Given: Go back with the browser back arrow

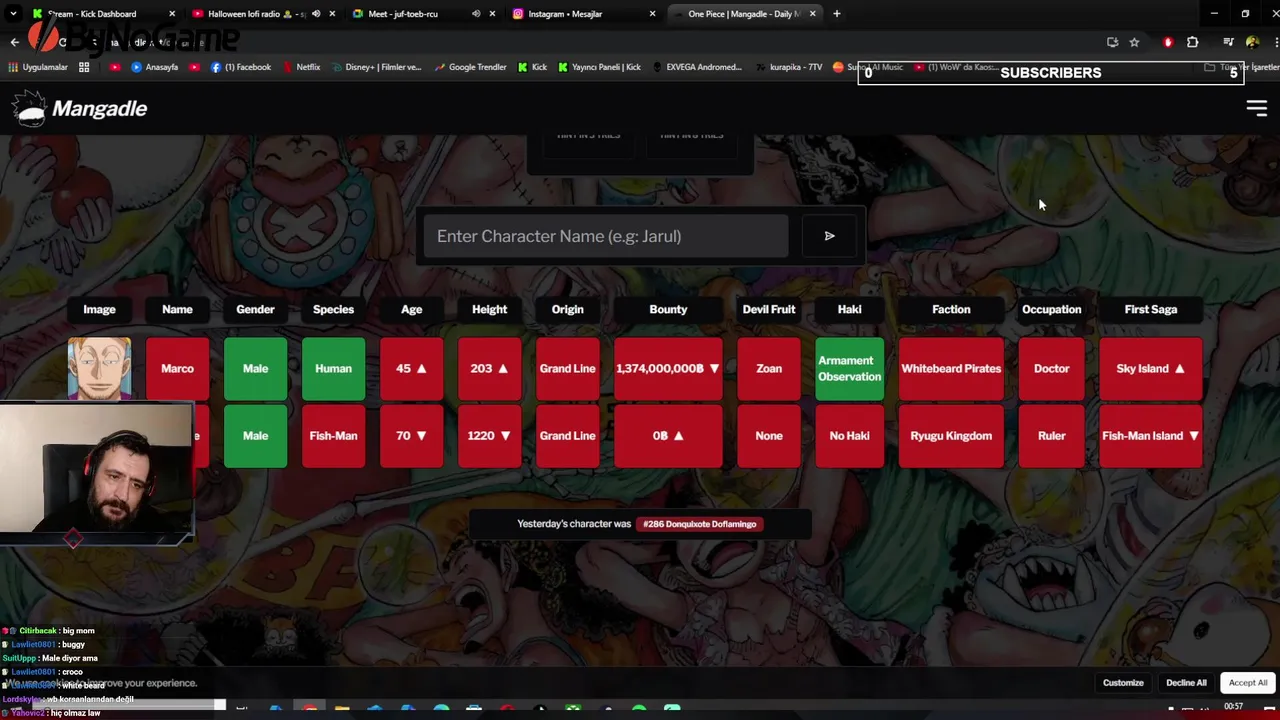Looking at the screenshot, I should click(14, 42).
